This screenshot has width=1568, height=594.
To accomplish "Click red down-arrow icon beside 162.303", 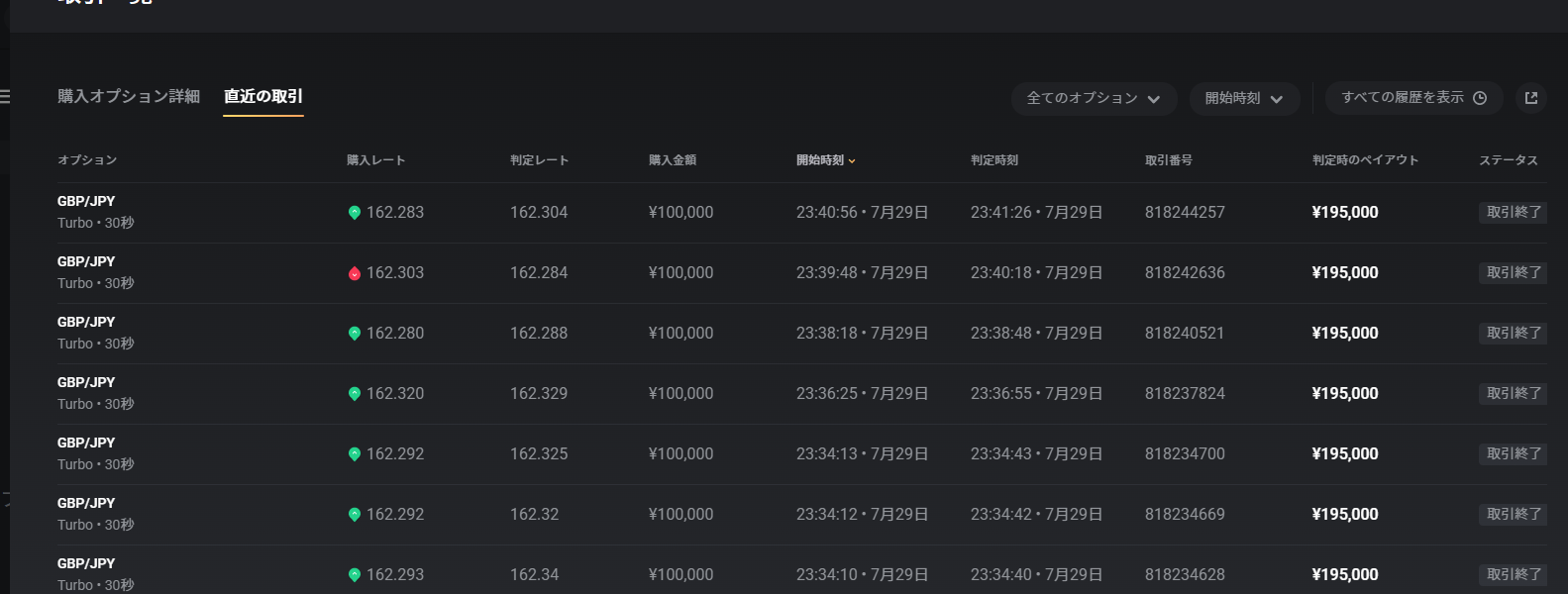I will (x=355, y=273).
